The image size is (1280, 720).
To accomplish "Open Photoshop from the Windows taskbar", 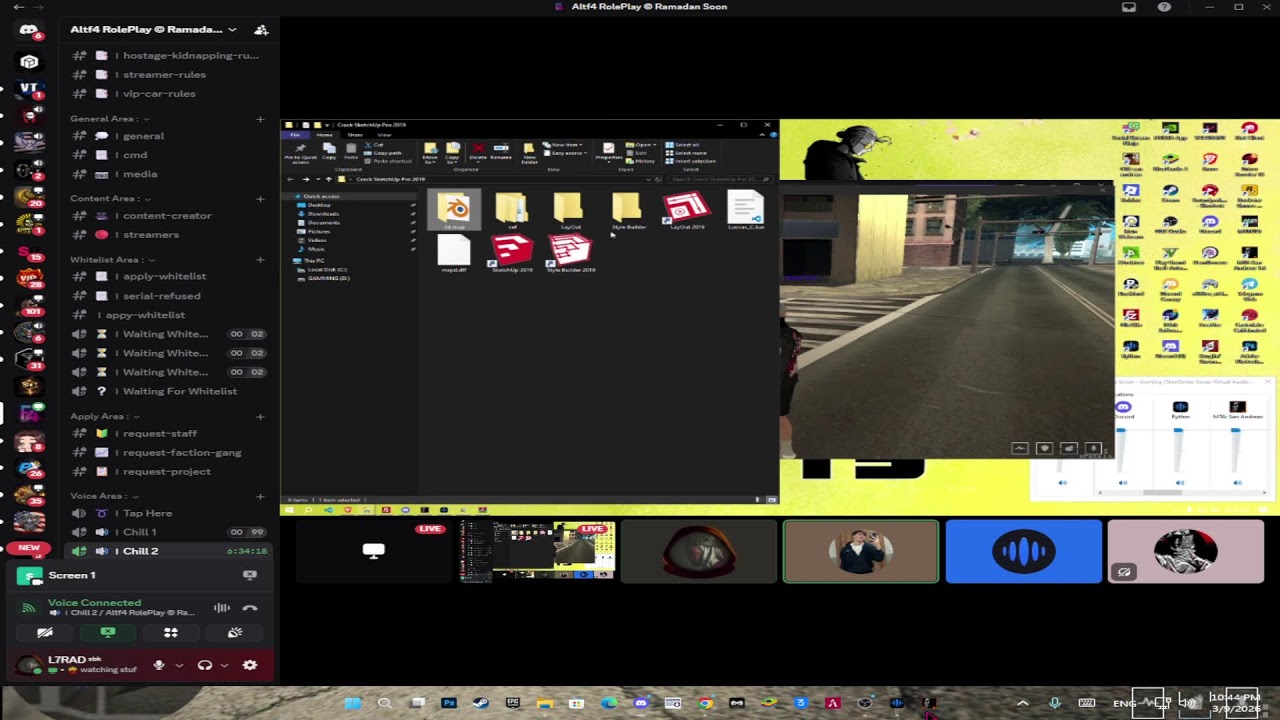I will (449, 703).
